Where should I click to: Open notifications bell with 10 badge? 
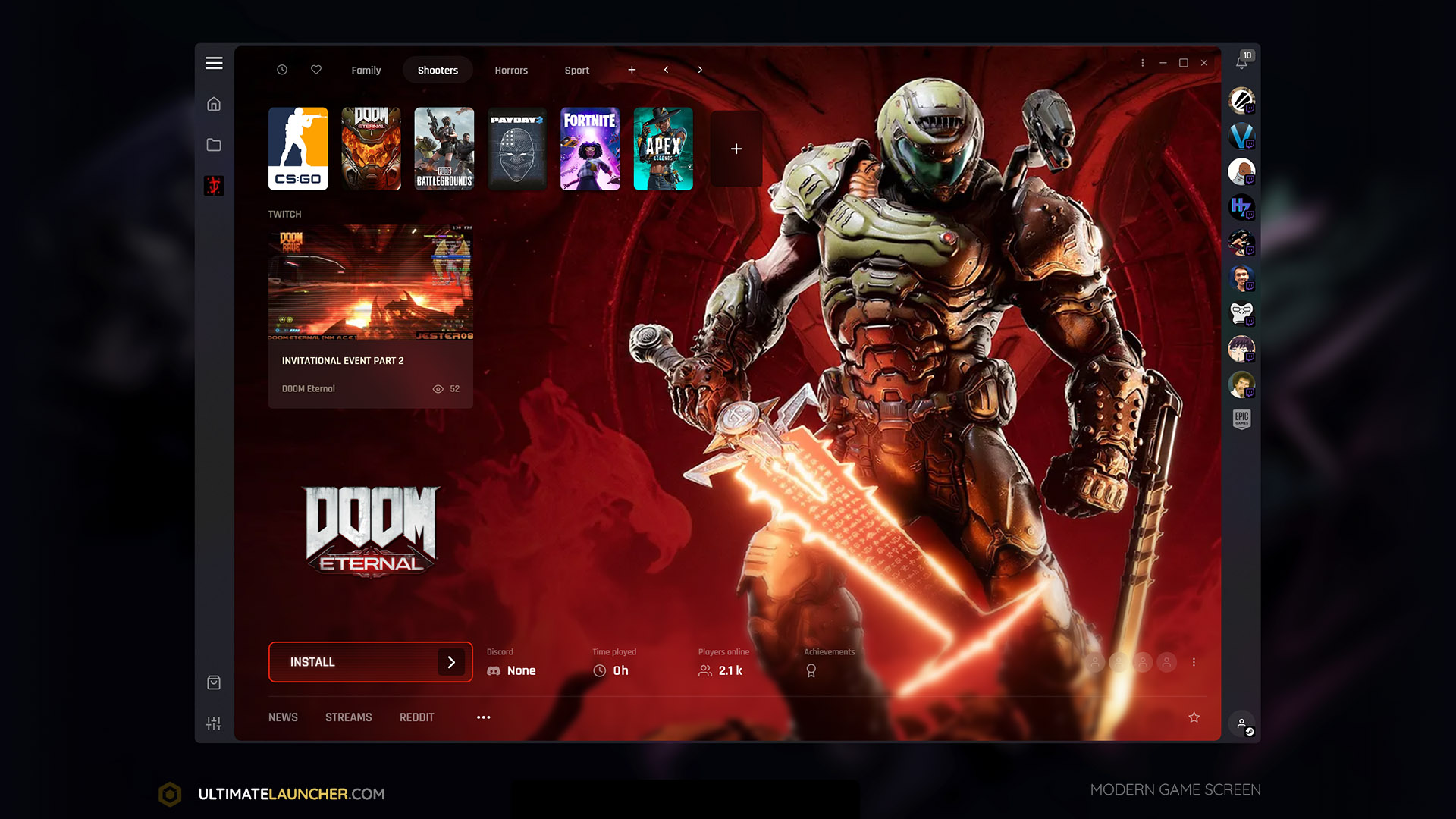point(1242,61)
